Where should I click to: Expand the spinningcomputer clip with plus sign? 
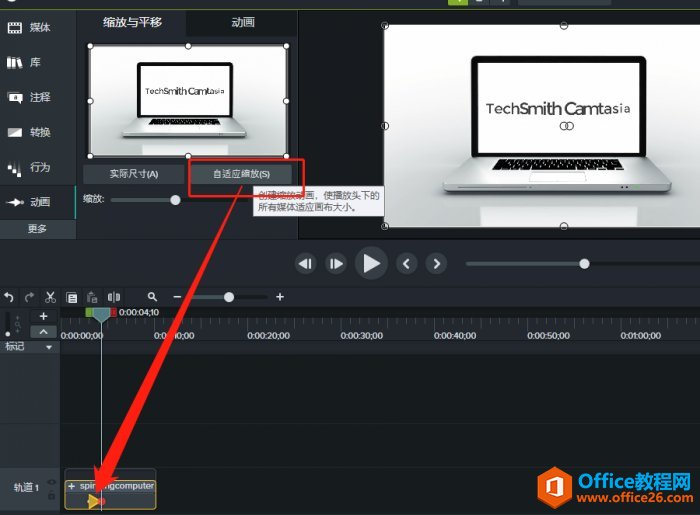[72, 486]
